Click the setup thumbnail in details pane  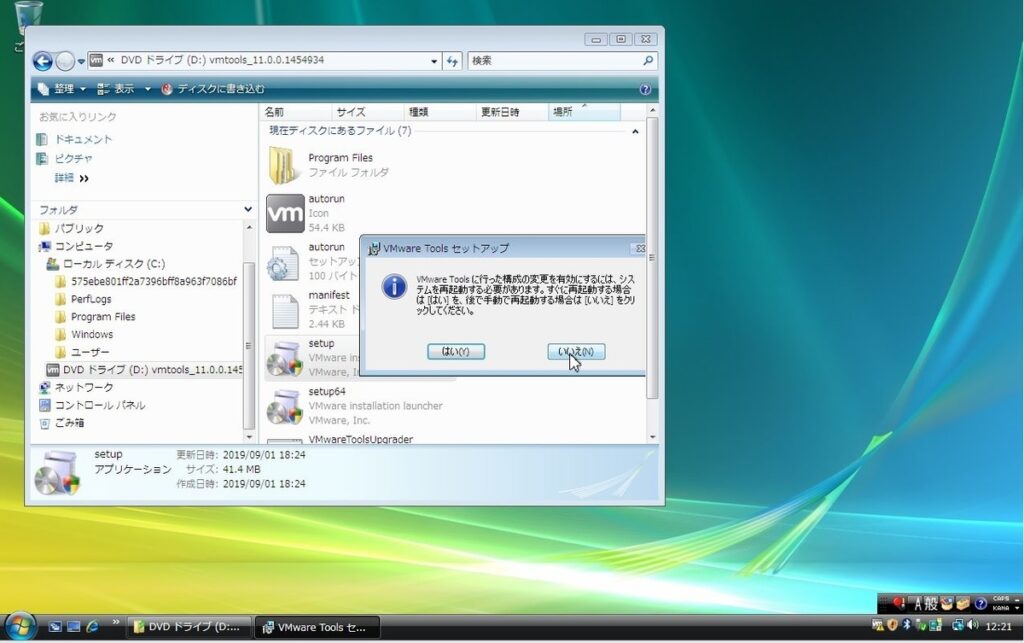point(57,473)
